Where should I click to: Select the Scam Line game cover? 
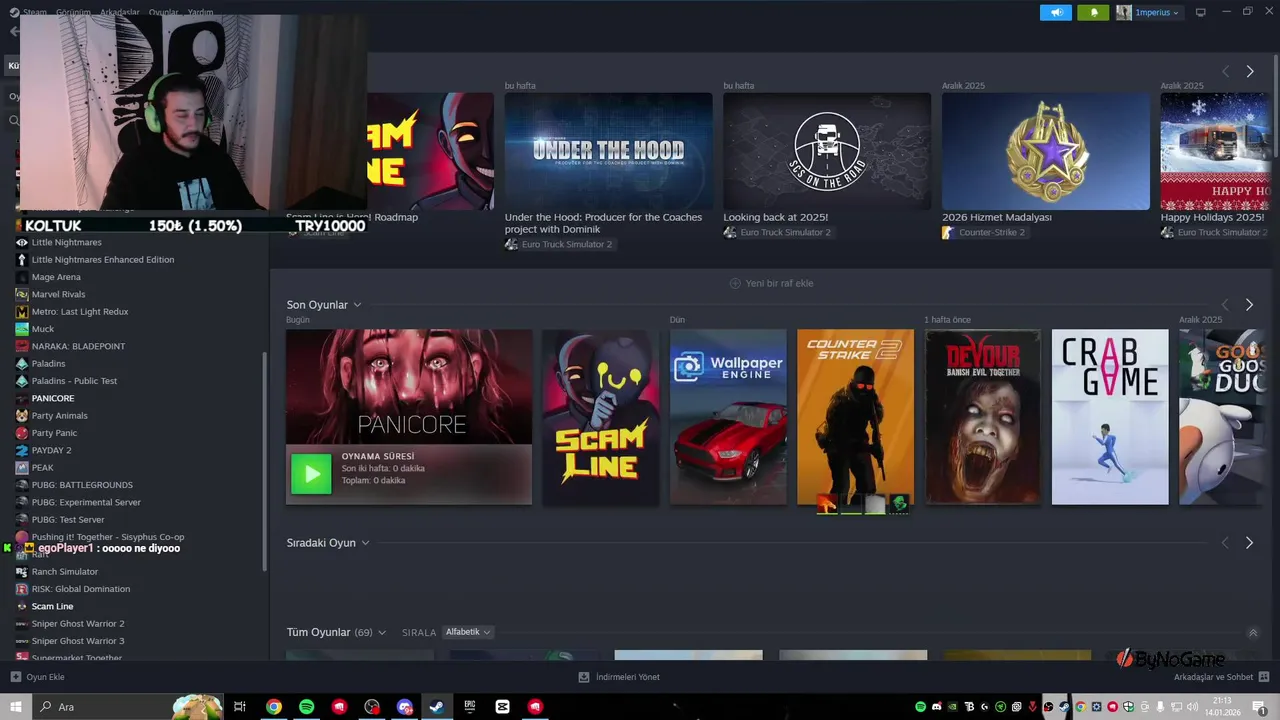point(600,417)
